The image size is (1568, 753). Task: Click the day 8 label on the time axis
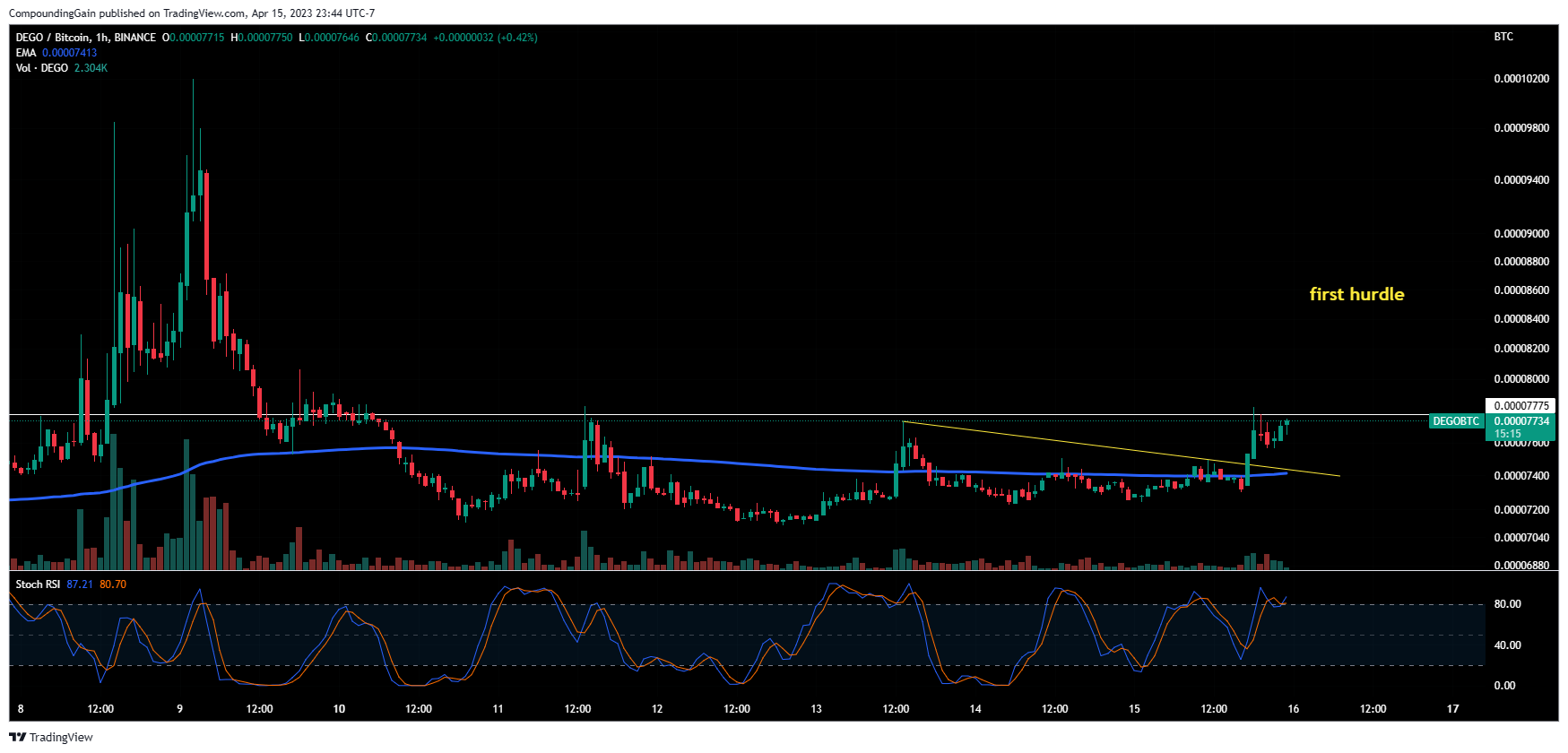pyautogui.click(x=21, y=709)
